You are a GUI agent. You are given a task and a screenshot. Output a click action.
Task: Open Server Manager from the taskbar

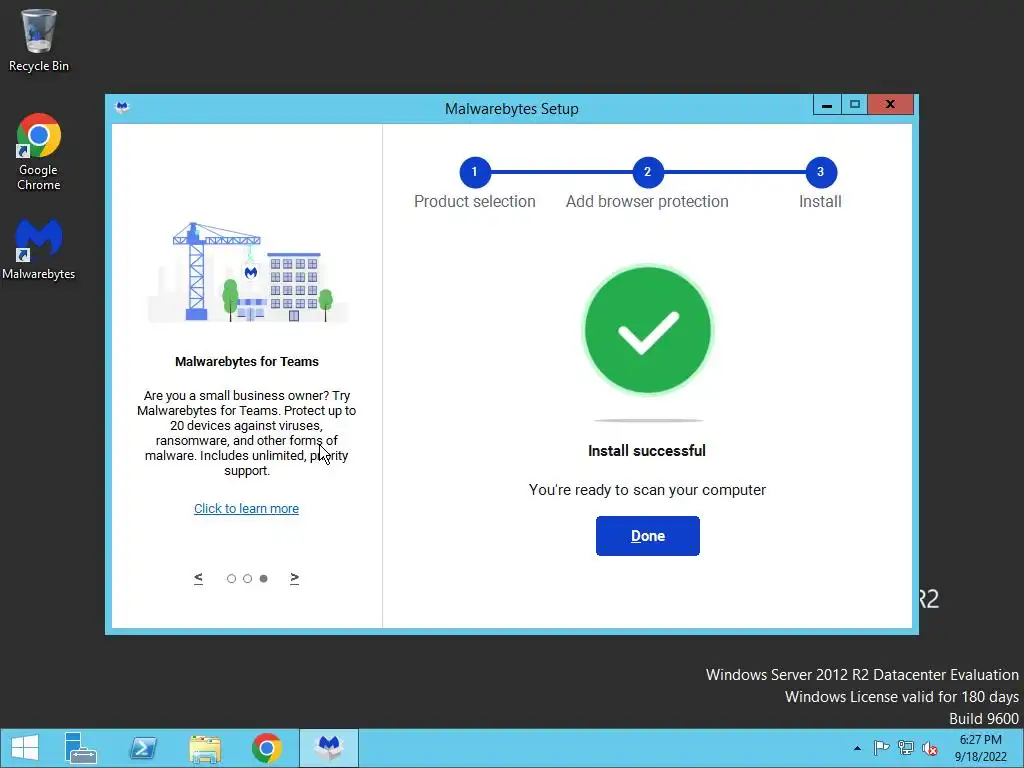point(81,748)
